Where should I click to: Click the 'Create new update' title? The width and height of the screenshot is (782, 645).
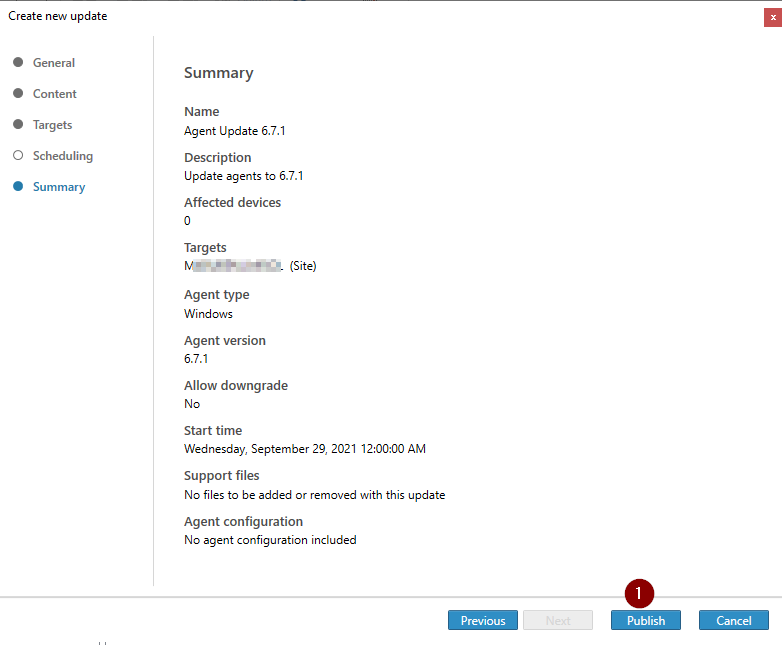coord(58,16)
